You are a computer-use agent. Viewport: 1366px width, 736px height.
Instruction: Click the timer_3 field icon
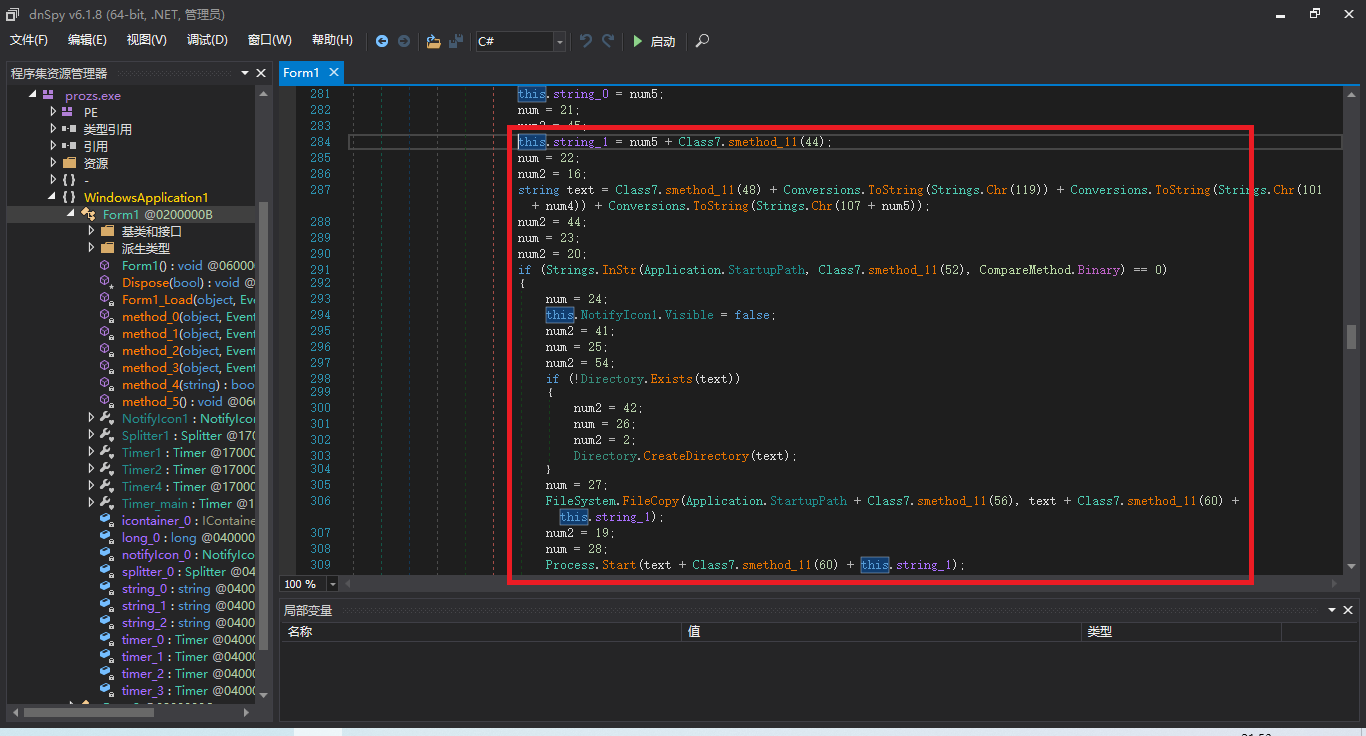105,690
